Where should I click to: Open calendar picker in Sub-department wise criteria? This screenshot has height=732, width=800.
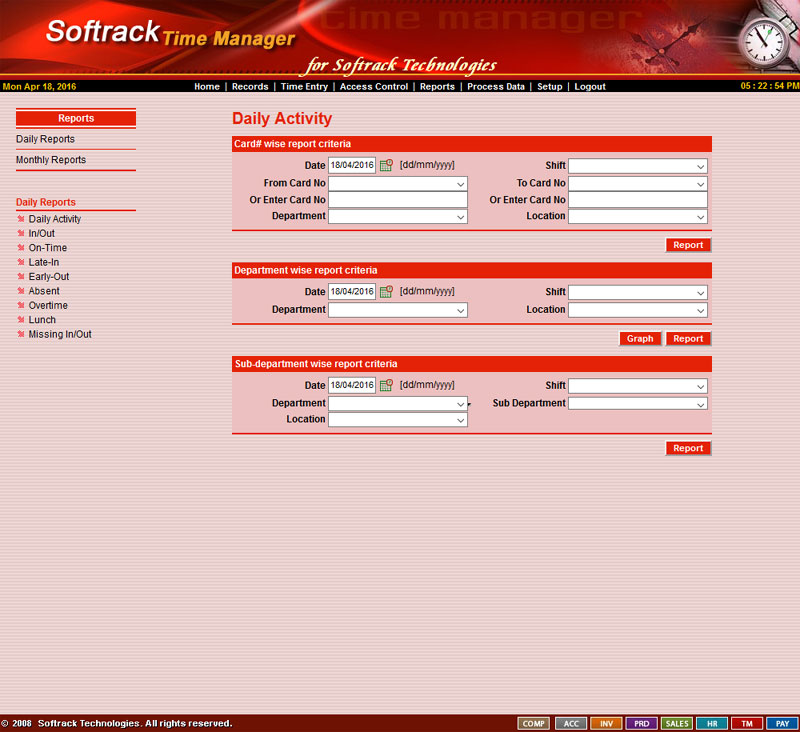point(386,386)
